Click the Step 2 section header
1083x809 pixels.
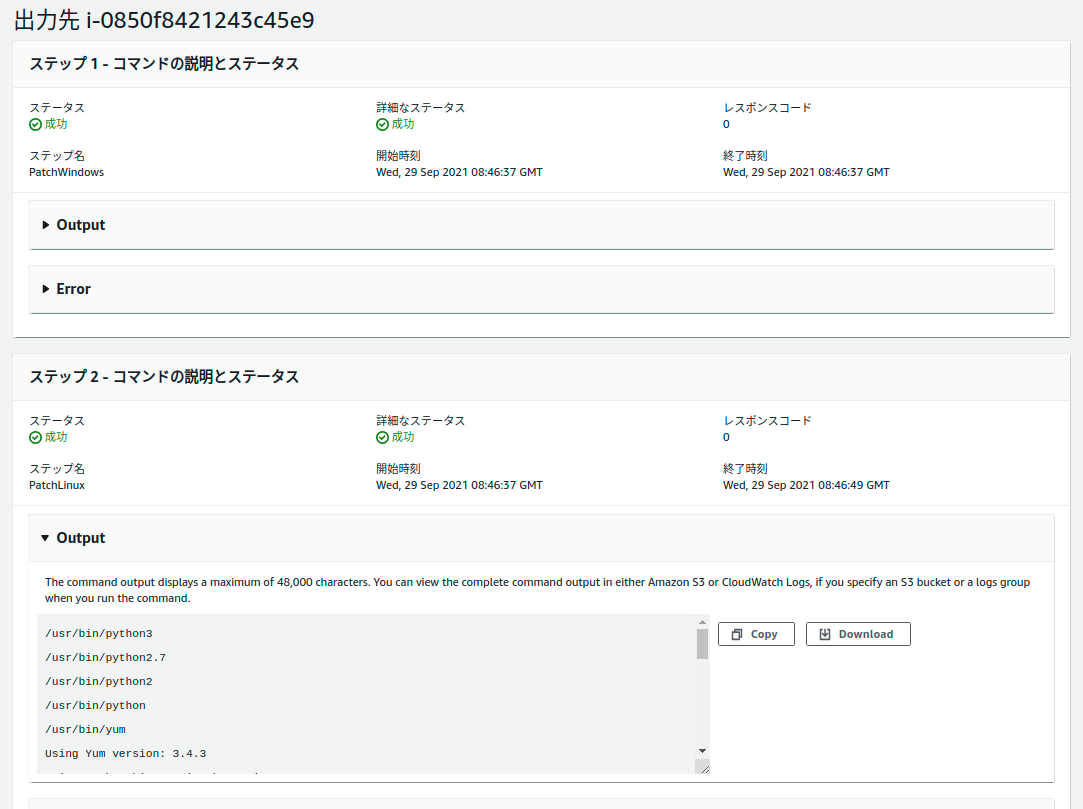(164, 377)
